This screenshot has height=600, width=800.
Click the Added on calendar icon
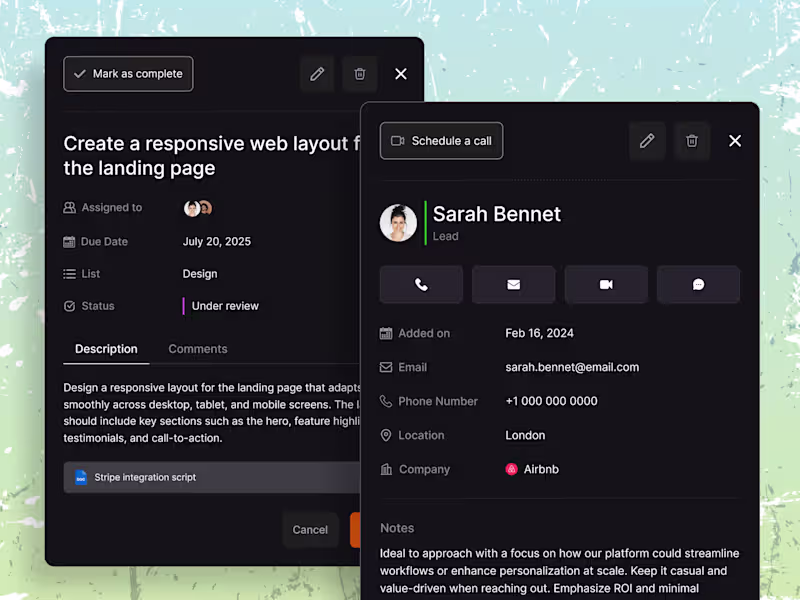(x=386, y=334)
